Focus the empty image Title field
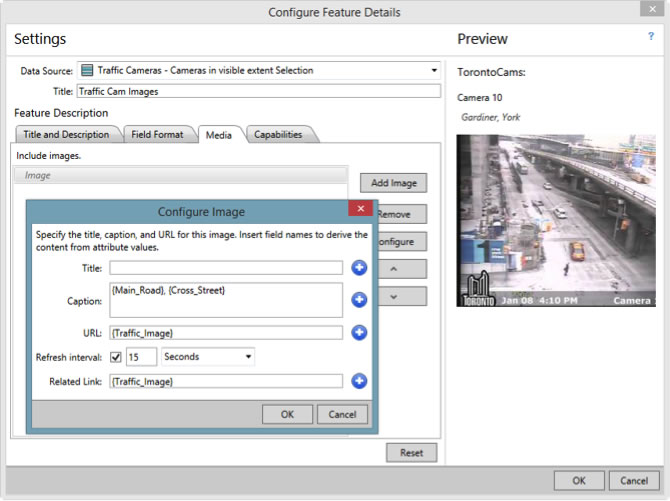This screenshot has width=670, height=501. tap(226, 268)
